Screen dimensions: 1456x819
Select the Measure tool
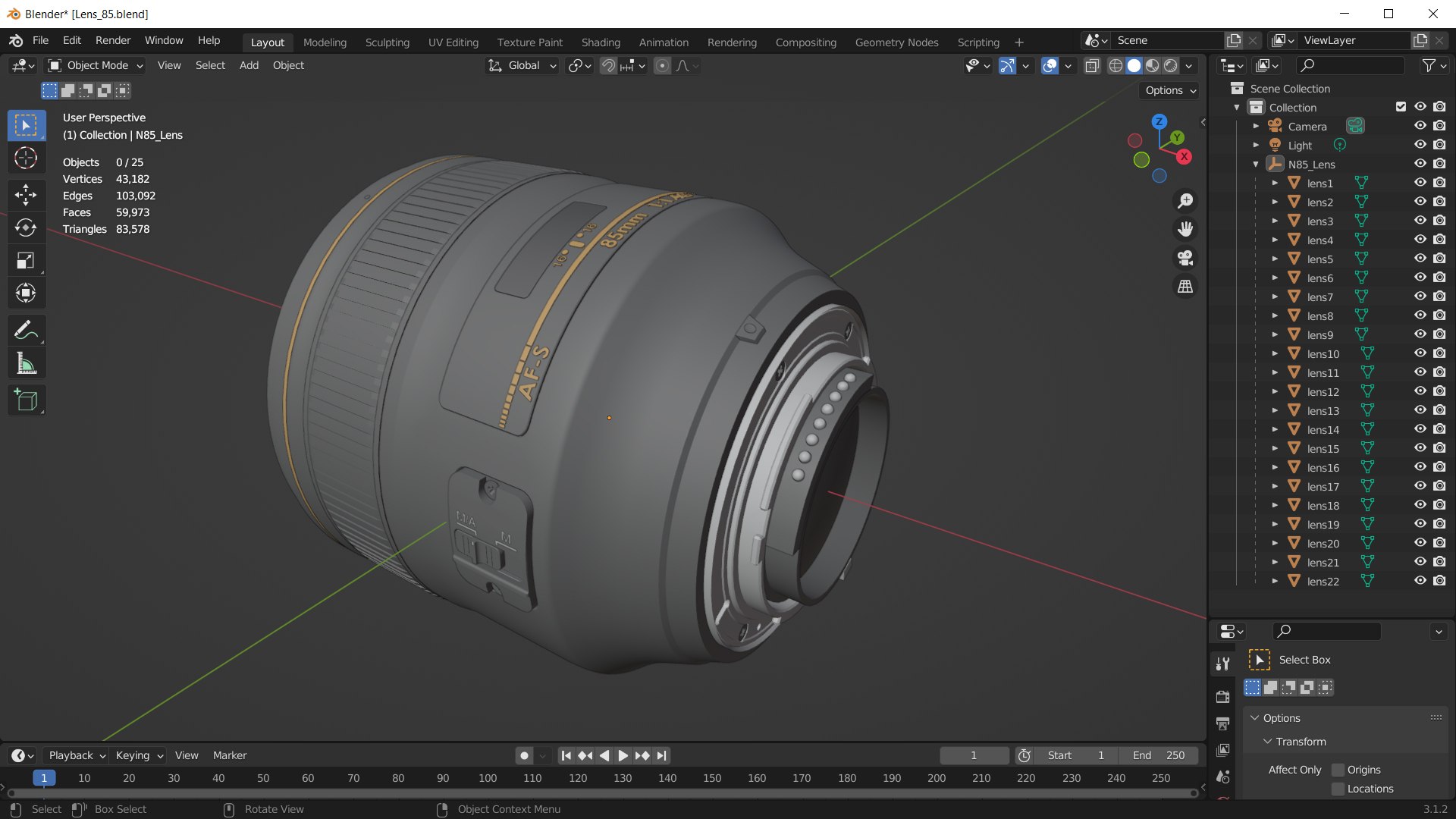[x=26, y=363]
